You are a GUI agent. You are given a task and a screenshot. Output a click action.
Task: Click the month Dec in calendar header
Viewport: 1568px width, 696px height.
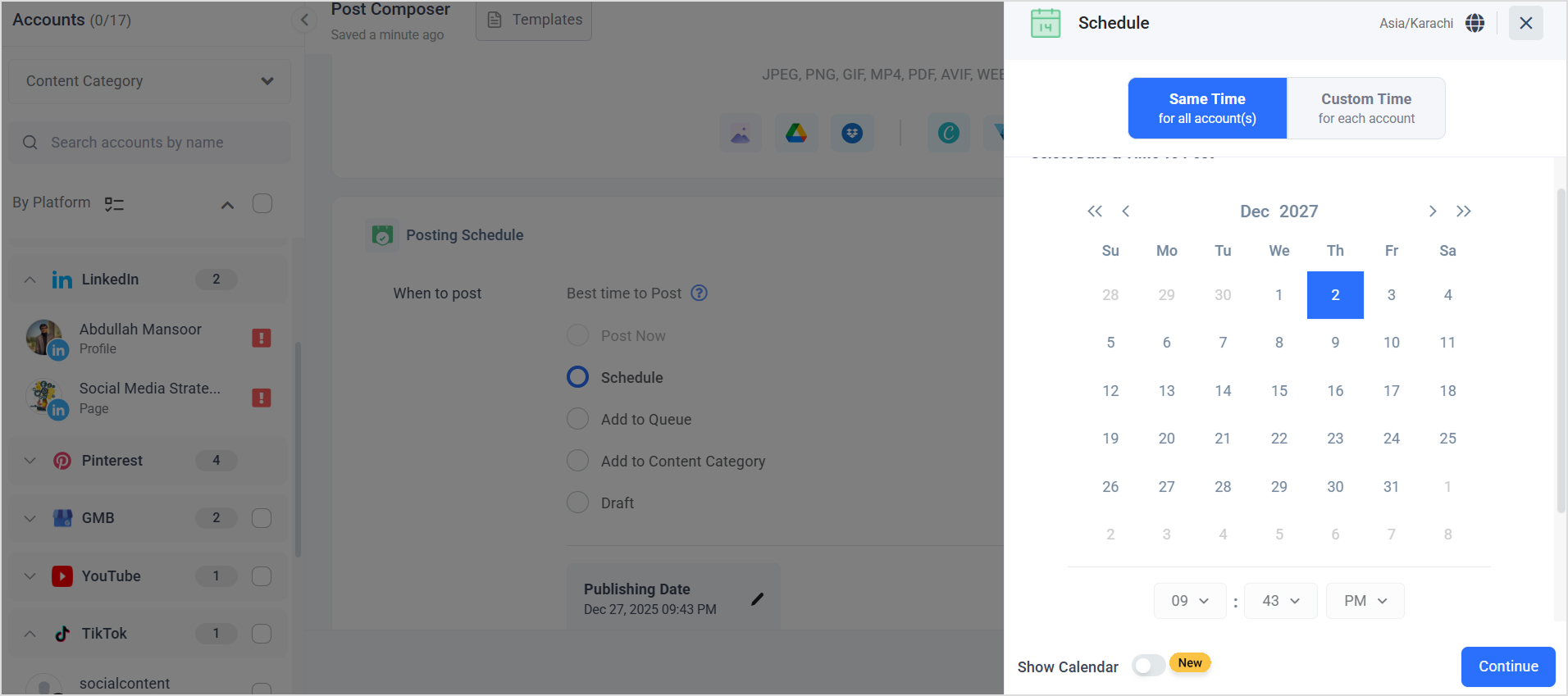[x=1255, y=212]
